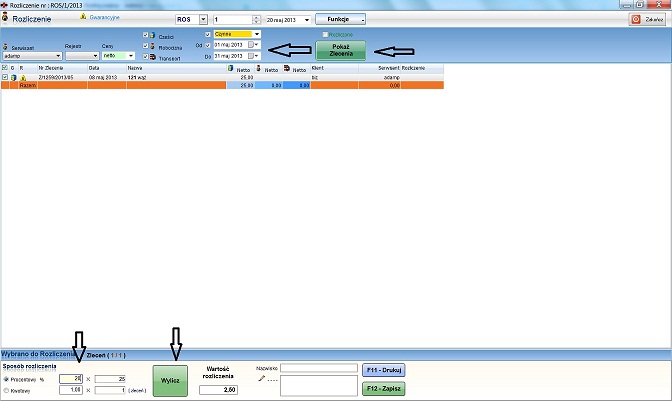Click the Części parts icon
This screenshot has width=672, height=401.
(153, 35)
